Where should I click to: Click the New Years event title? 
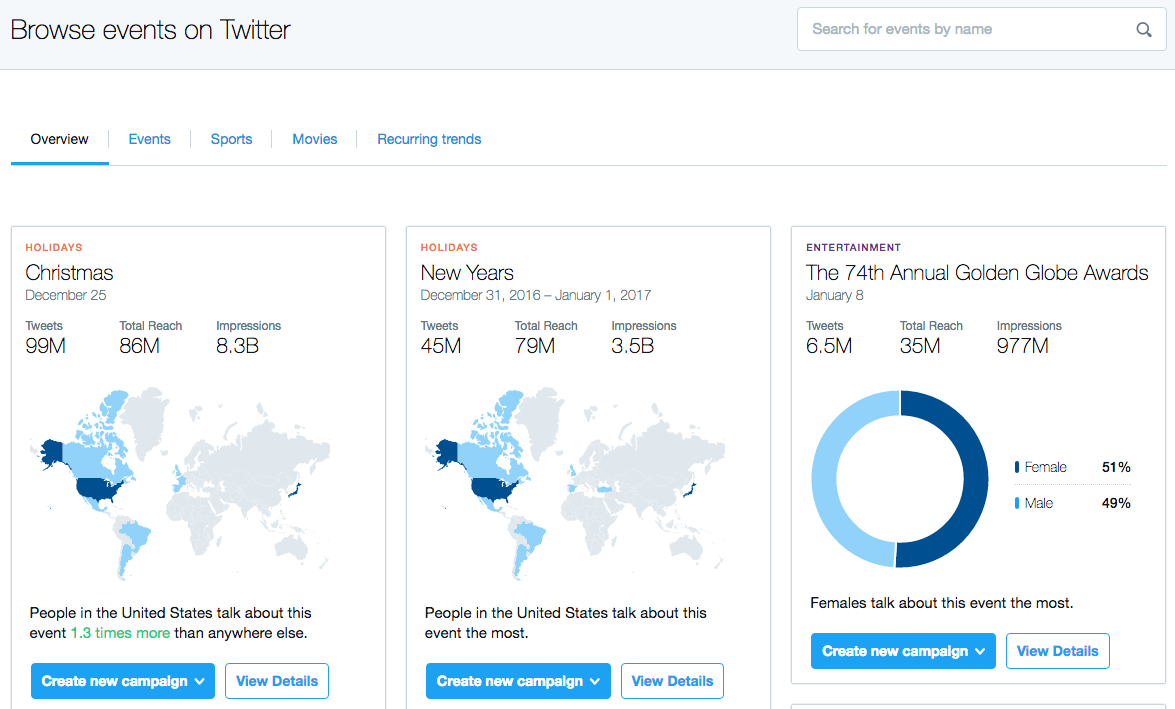coord(467,273)
